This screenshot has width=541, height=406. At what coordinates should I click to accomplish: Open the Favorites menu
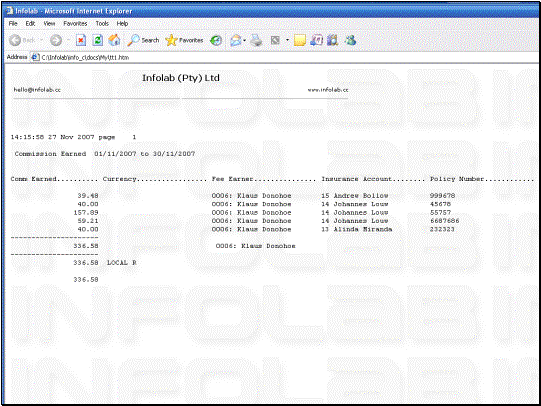coord(75,23)
